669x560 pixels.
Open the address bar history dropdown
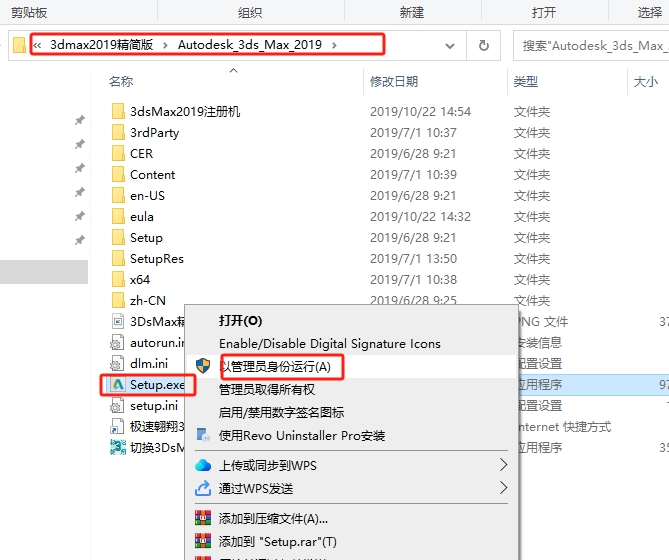(450, 46)
